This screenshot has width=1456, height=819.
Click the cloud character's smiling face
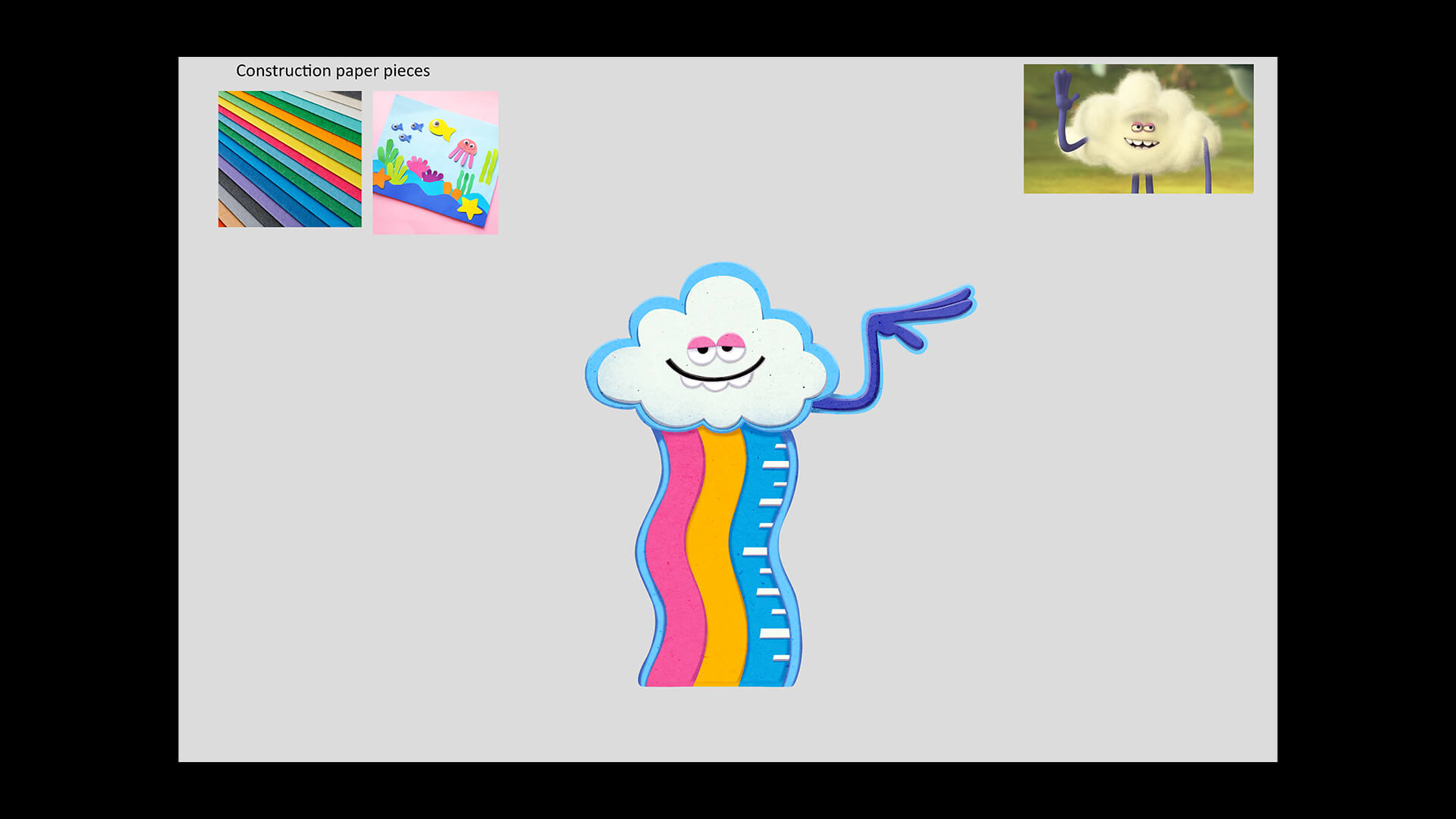point(714,362)
